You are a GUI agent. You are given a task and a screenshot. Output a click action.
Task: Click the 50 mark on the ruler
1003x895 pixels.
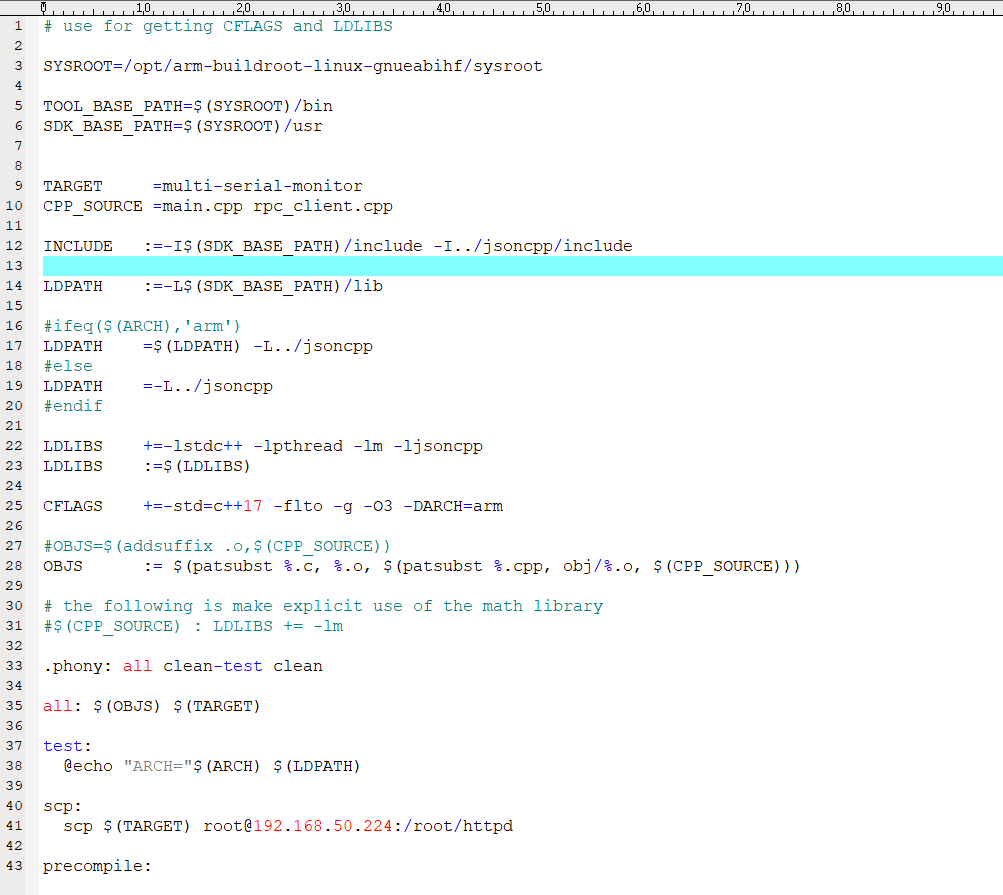point(541,8)
